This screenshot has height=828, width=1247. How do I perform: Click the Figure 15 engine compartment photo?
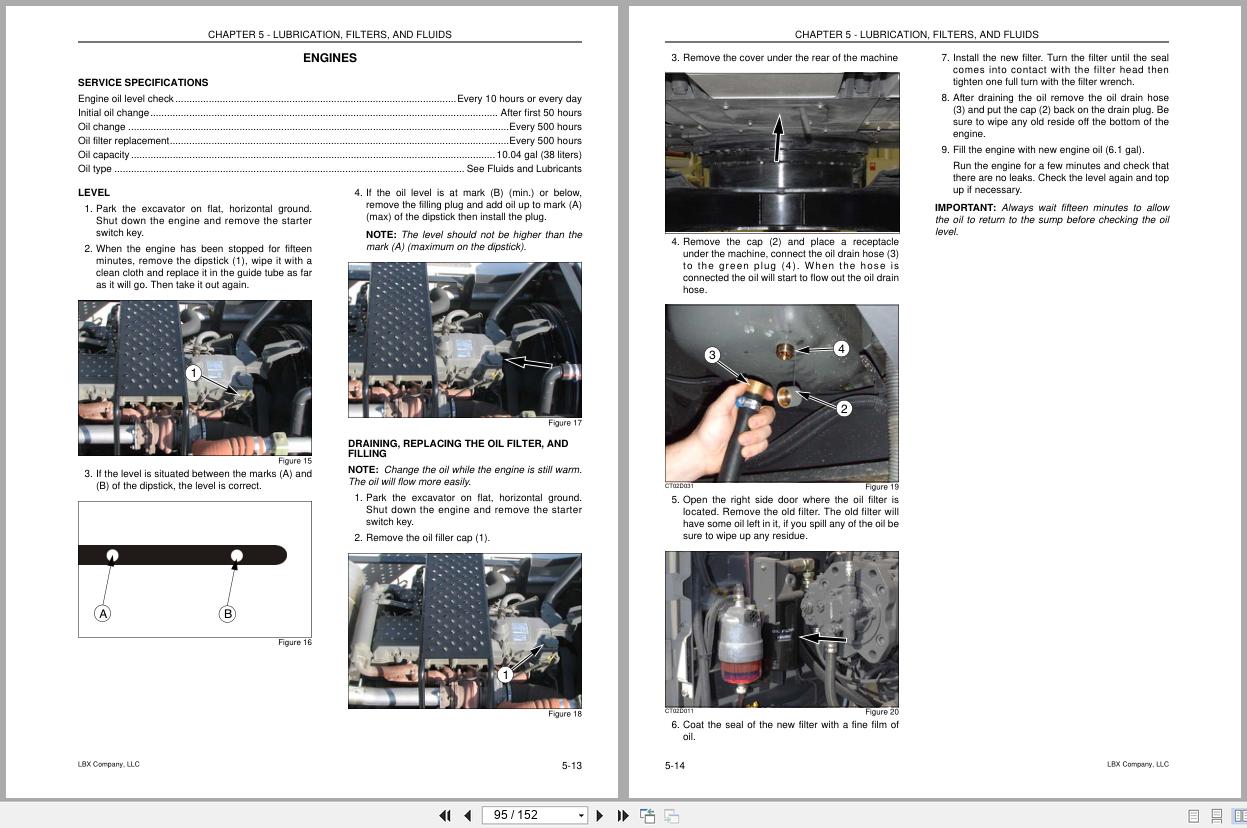point(195,378)
